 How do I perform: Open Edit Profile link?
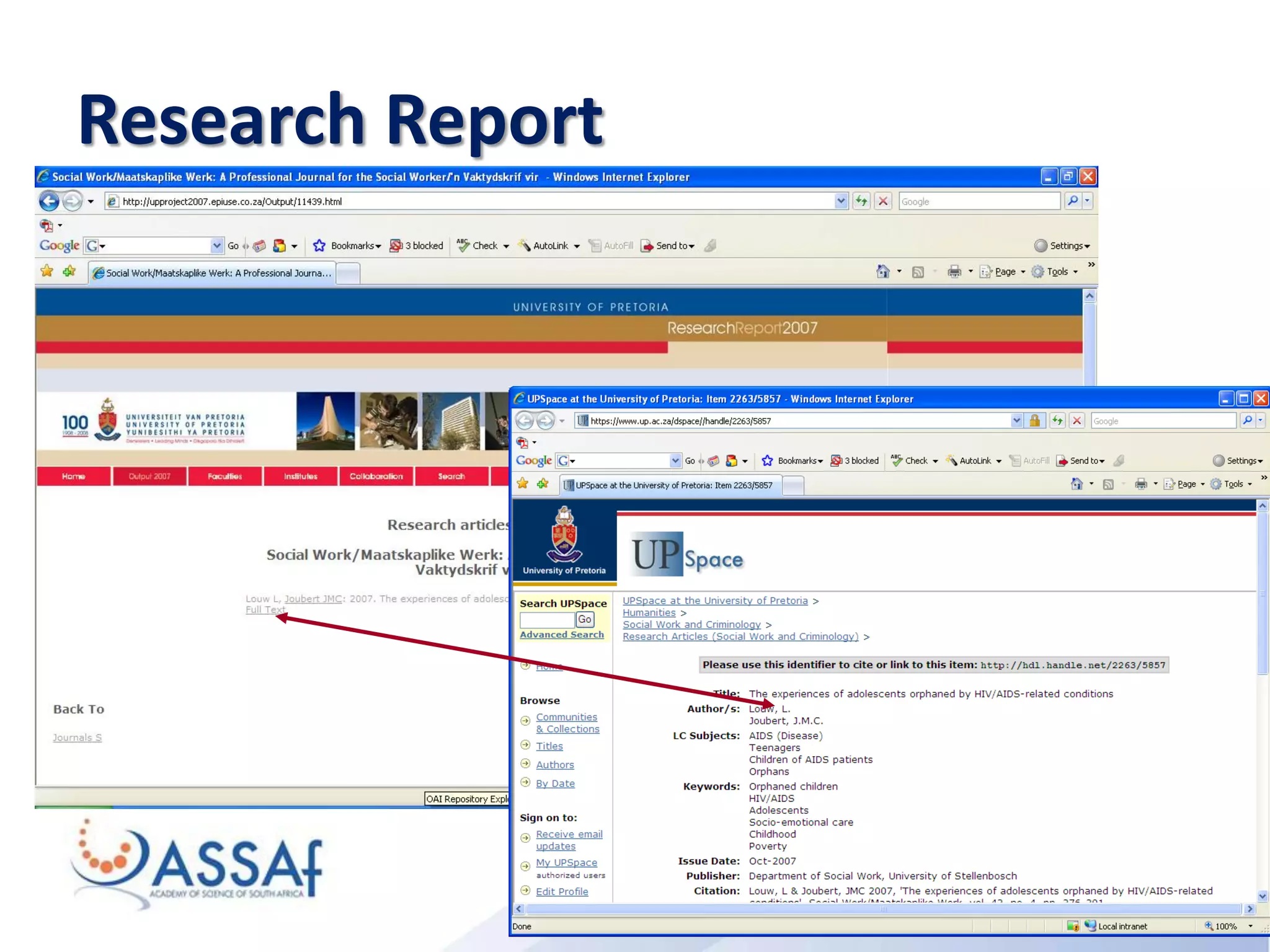tap(562, 891)
